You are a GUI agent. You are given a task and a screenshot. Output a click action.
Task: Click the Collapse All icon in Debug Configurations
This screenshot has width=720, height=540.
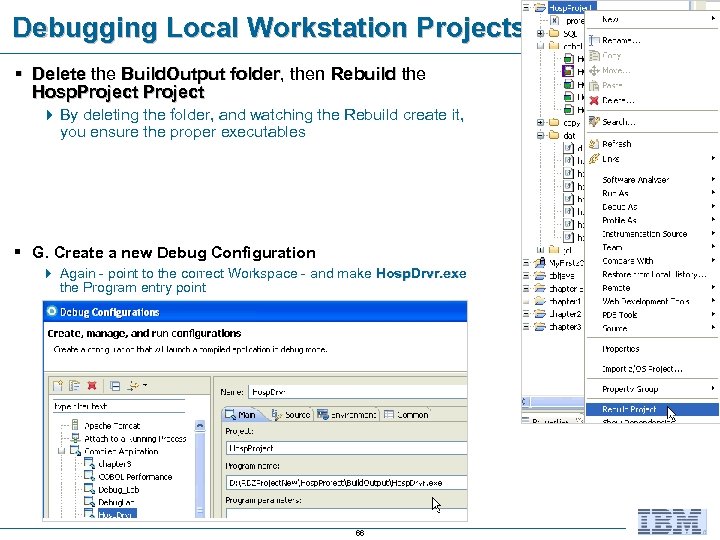[115, 386]
